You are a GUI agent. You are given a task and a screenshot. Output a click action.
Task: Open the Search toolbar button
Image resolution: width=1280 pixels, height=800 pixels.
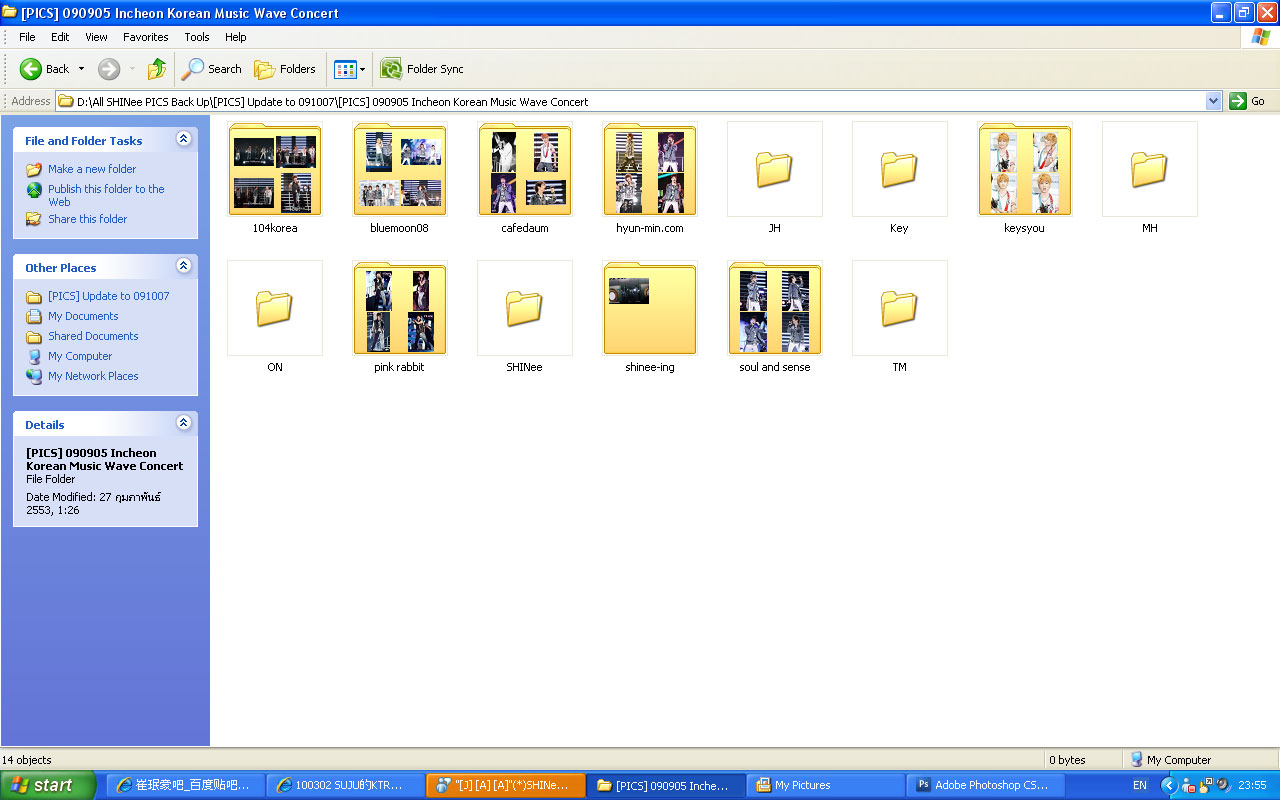pos(212,69)
